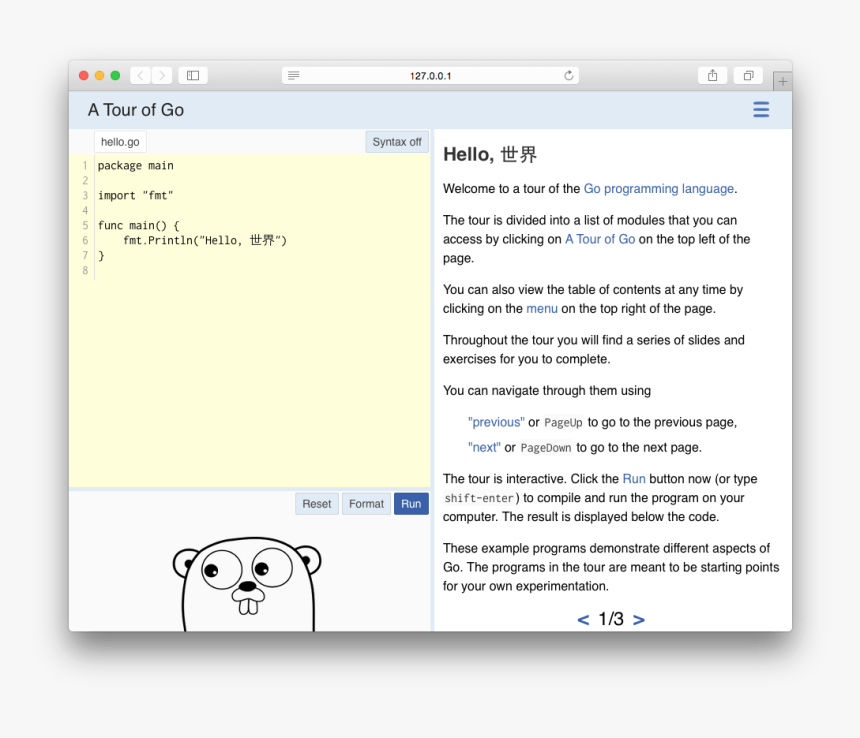Open a new tab with the plus icon
860x738 pixels.
tap(784, 78)
